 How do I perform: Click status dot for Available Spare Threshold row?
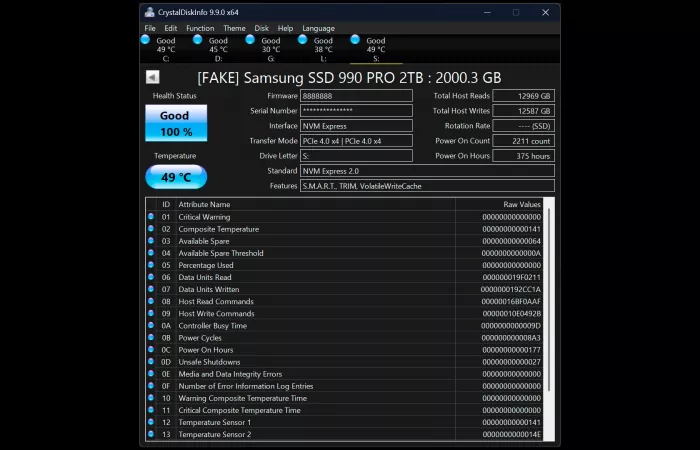tap(151, 253)
